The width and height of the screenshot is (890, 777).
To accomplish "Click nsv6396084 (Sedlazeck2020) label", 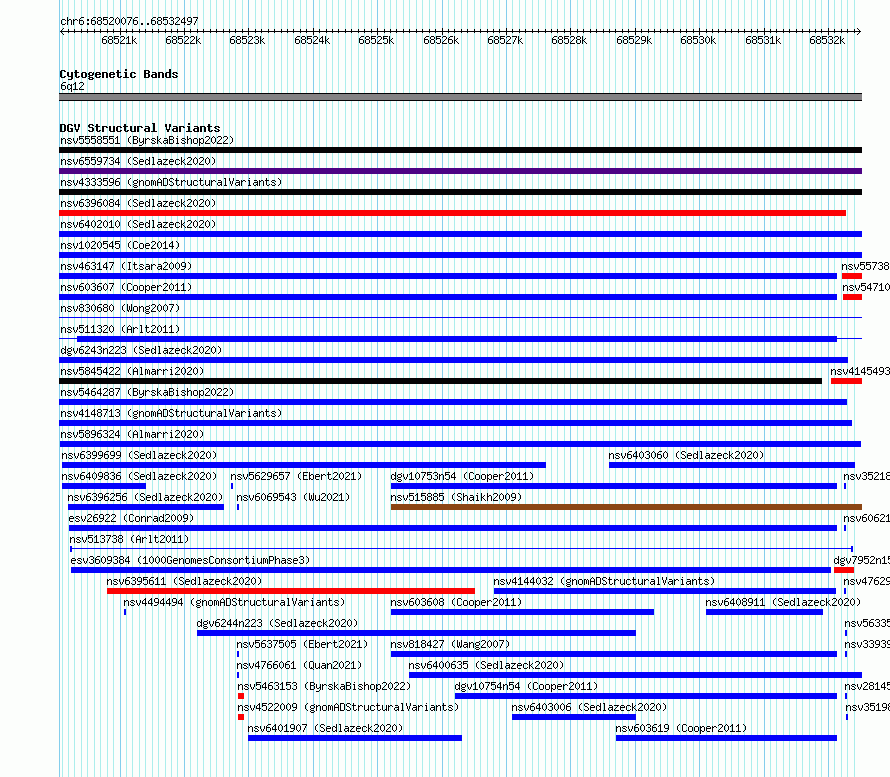I will (x=138, y=203).
